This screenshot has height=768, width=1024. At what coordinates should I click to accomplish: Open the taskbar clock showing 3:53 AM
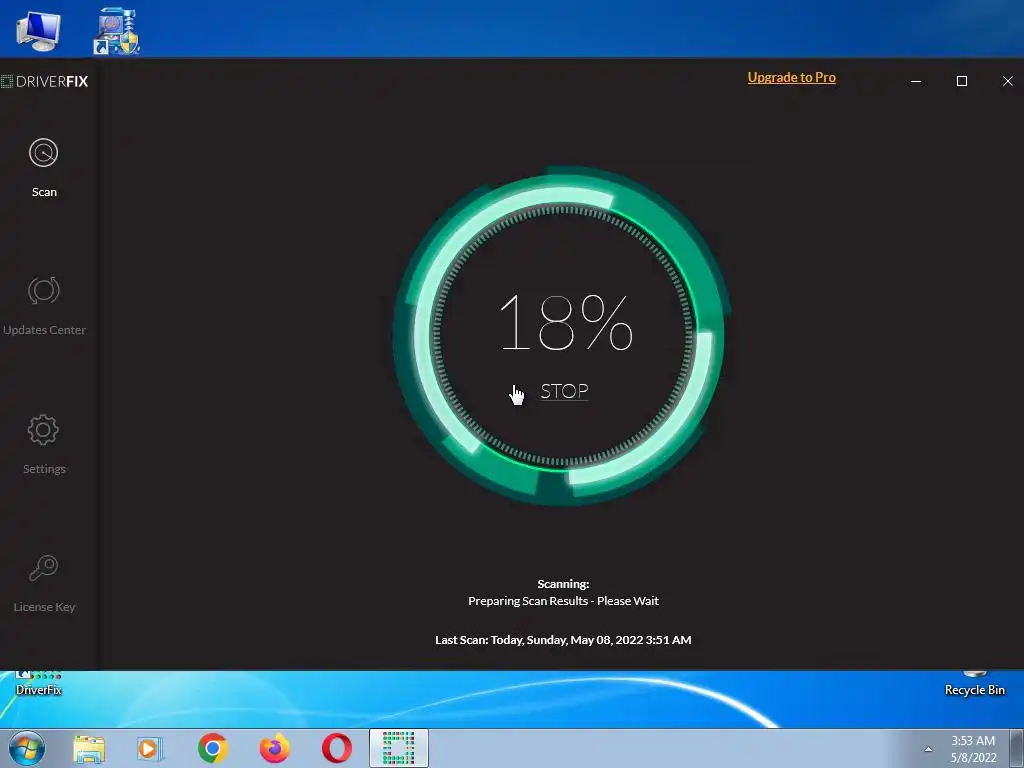click(x=973, y=749)
